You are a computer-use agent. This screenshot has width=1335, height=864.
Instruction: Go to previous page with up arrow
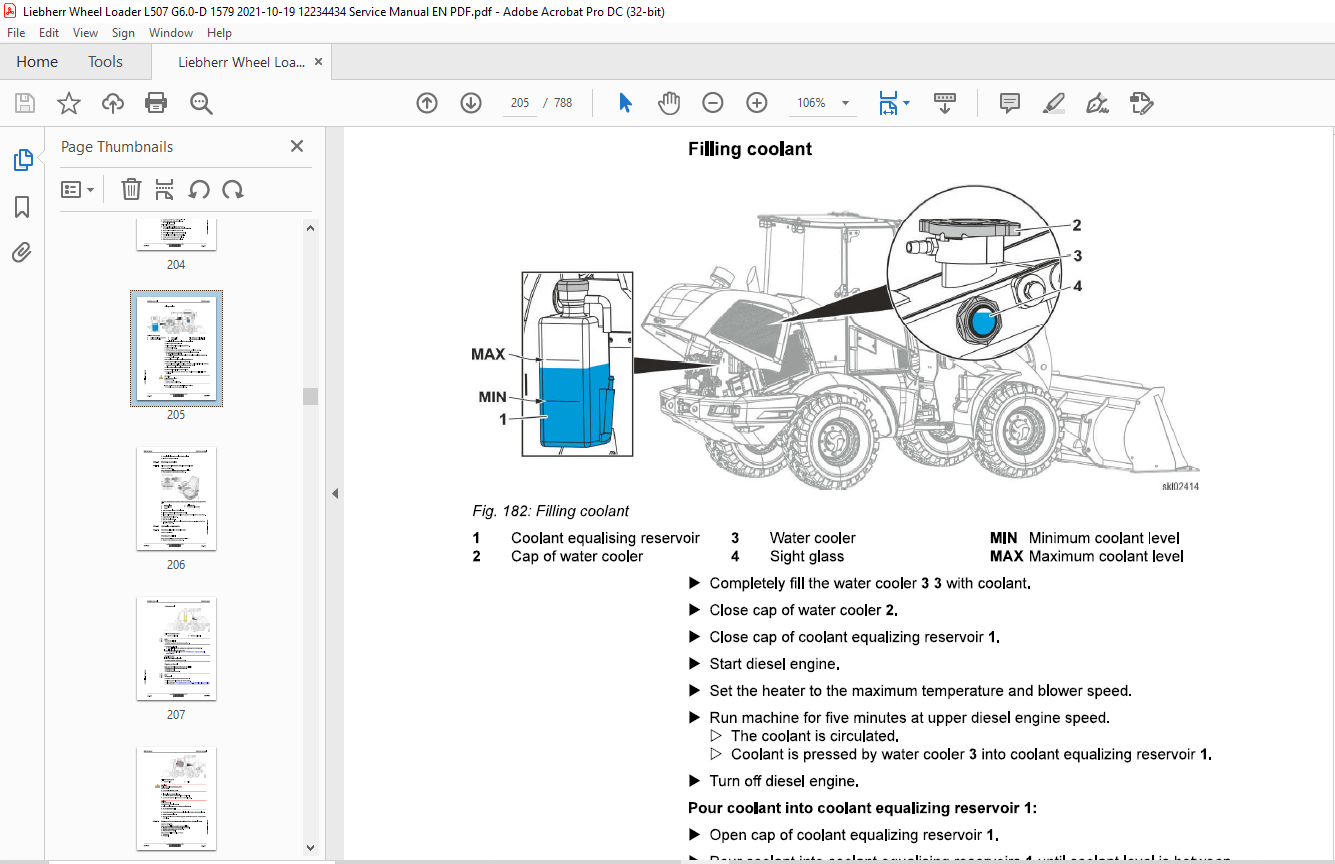[x=427, y=103]
